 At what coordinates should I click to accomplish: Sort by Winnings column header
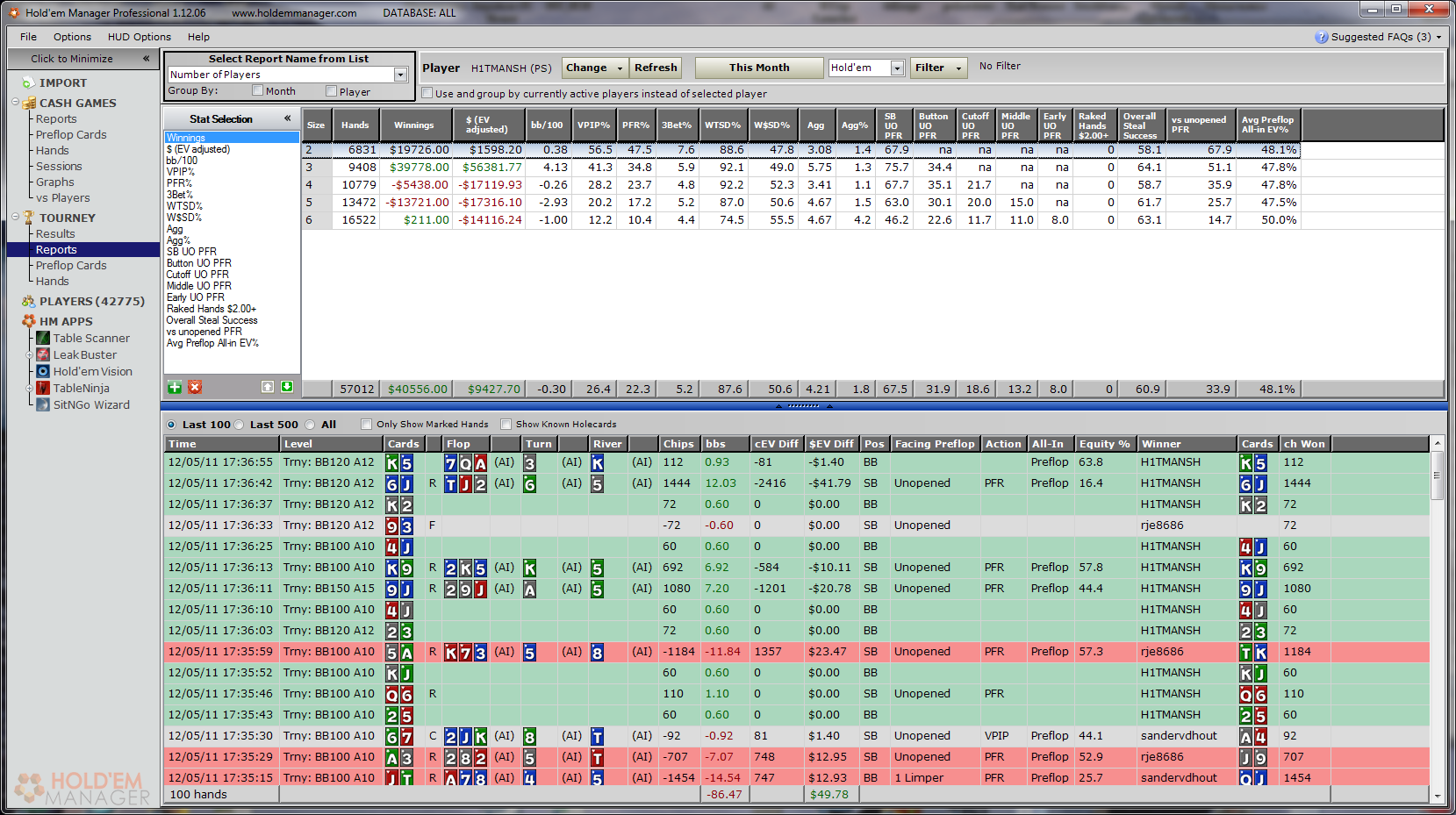tap(413, 125)
